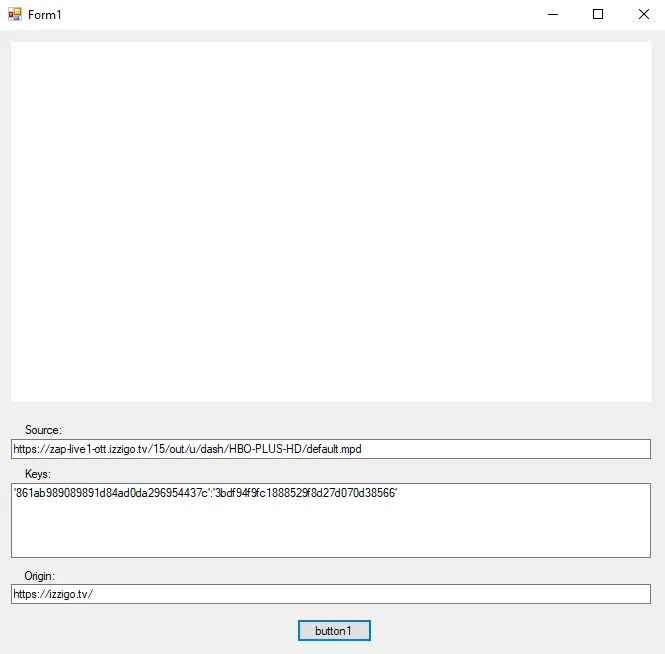
Task: Click the Keys: label
Action: coord(37,474)
